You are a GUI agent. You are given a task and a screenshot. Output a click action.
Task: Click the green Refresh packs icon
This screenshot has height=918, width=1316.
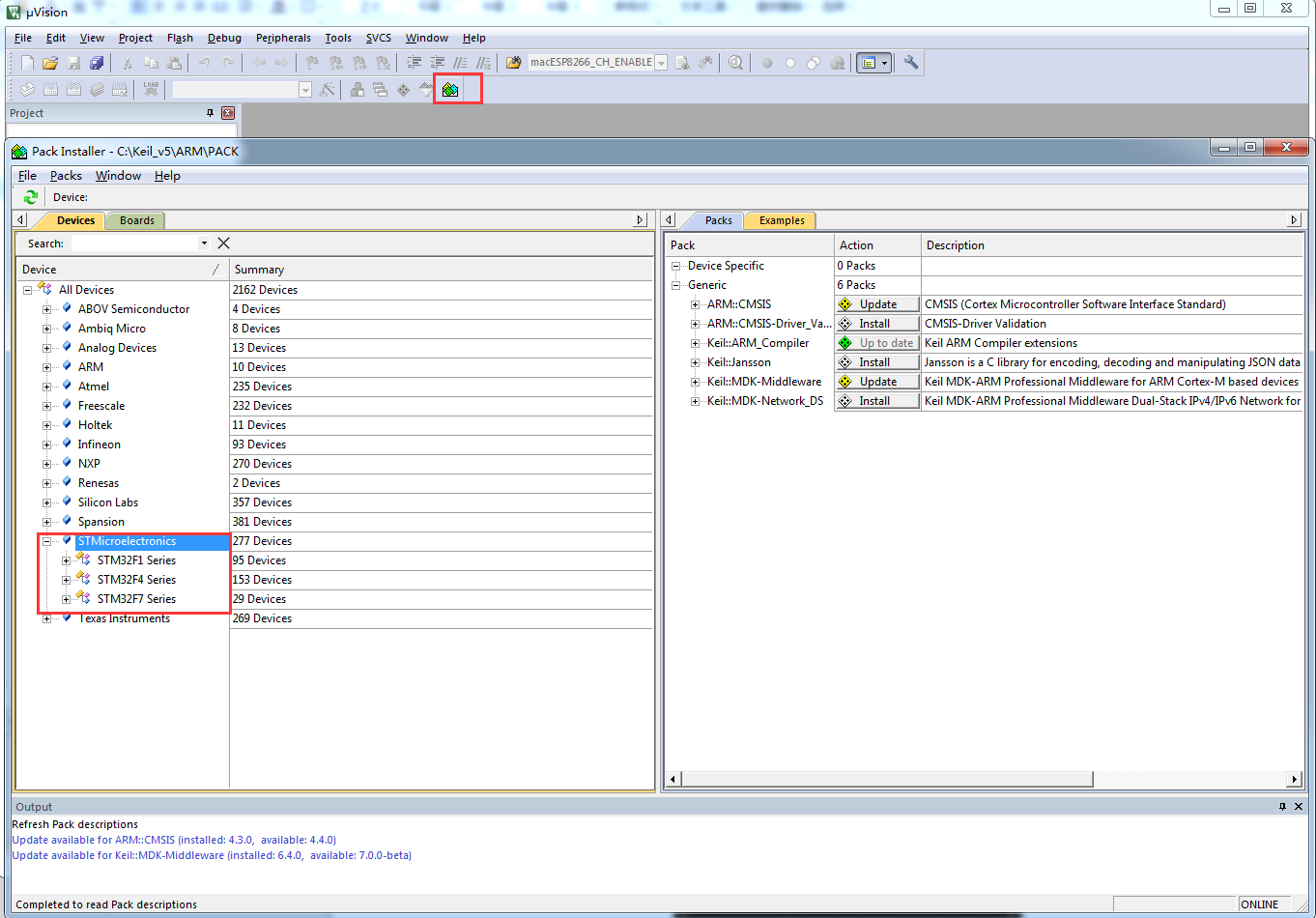(x=31, y=197)
